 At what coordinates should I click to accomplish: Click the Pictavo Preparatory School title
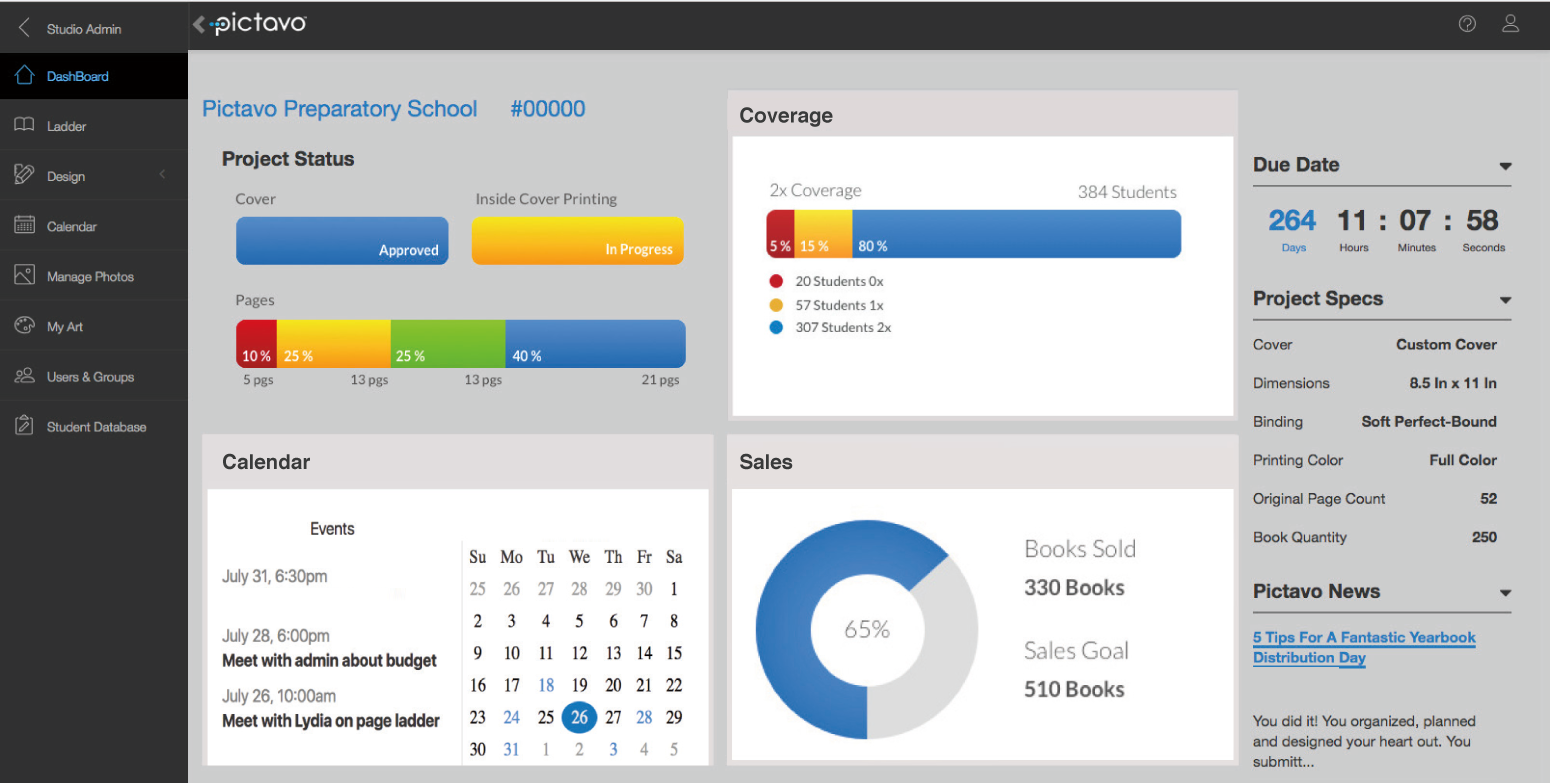point(340,109)
